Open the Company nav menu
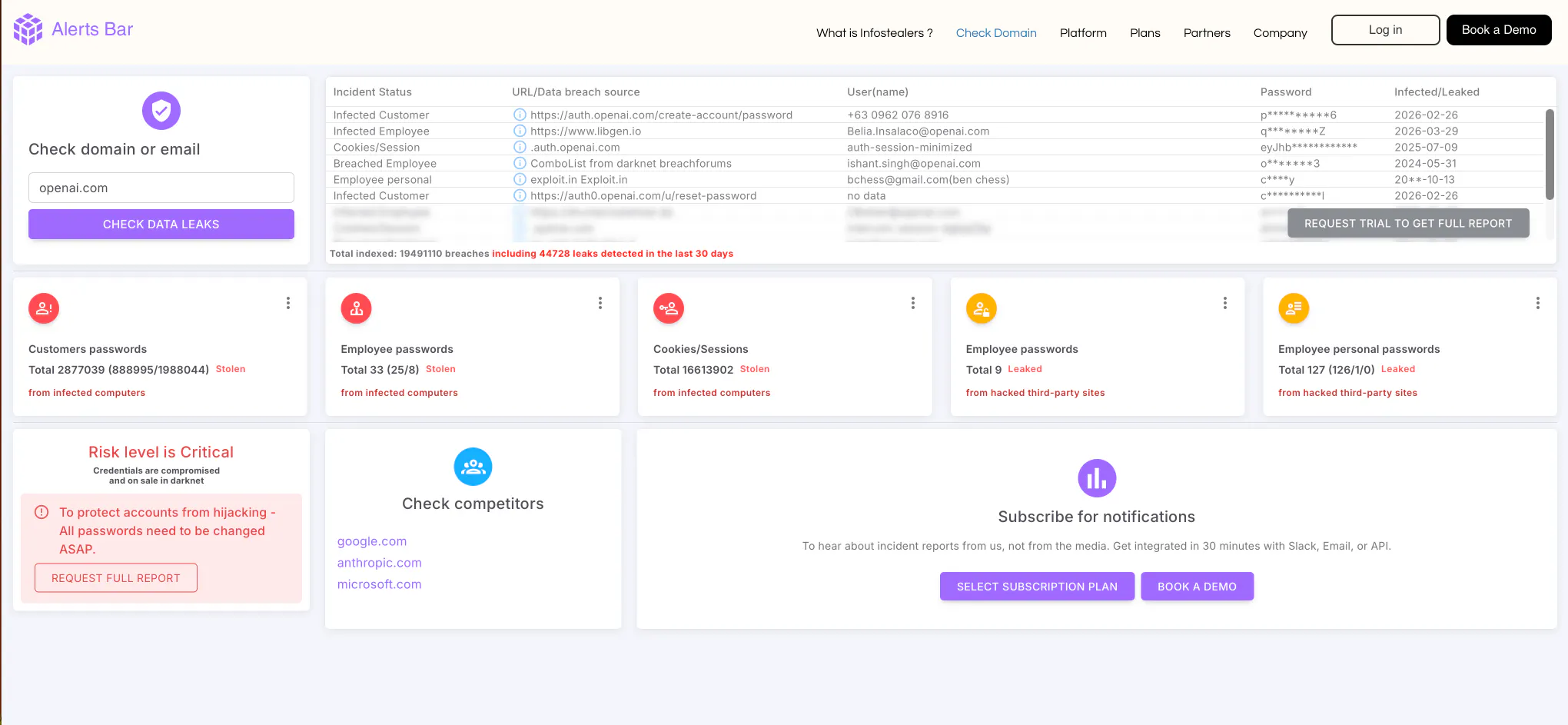Image resolution: width=1568 pixels, height=725 pixels. 1280,32
